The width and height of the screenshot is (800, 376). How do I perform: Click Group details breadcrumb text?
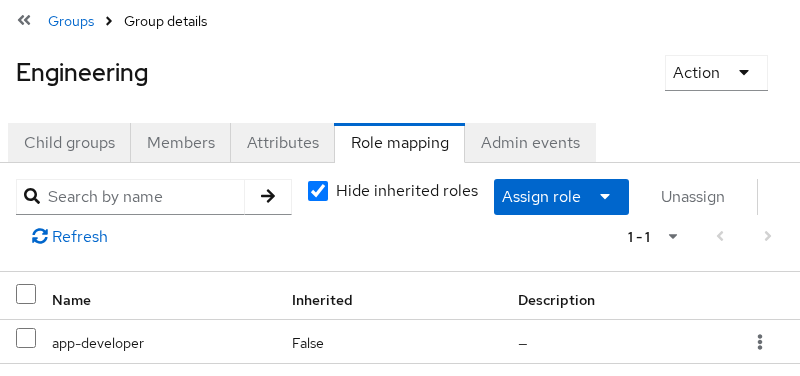pos(166,21)
